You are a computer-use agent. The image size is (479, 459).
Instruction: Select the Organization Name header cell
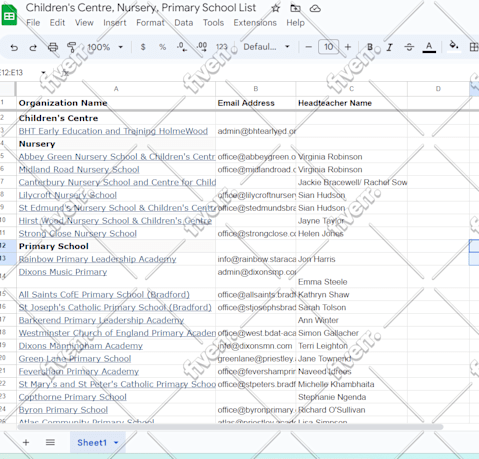point(116,103)
